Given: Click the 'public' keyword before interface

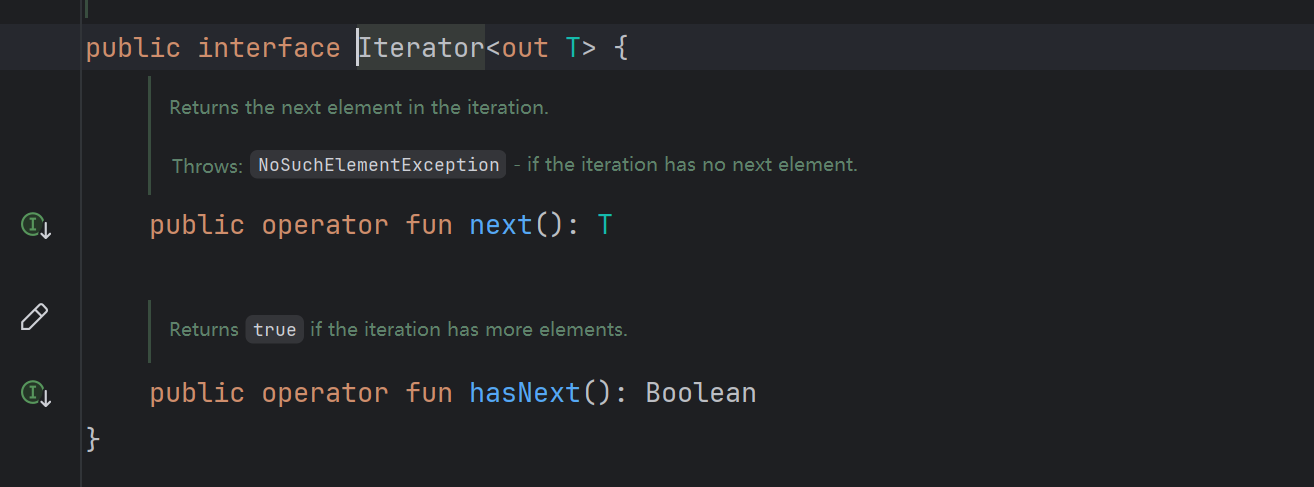Looking at the screenshot, I should pos(133,47).
